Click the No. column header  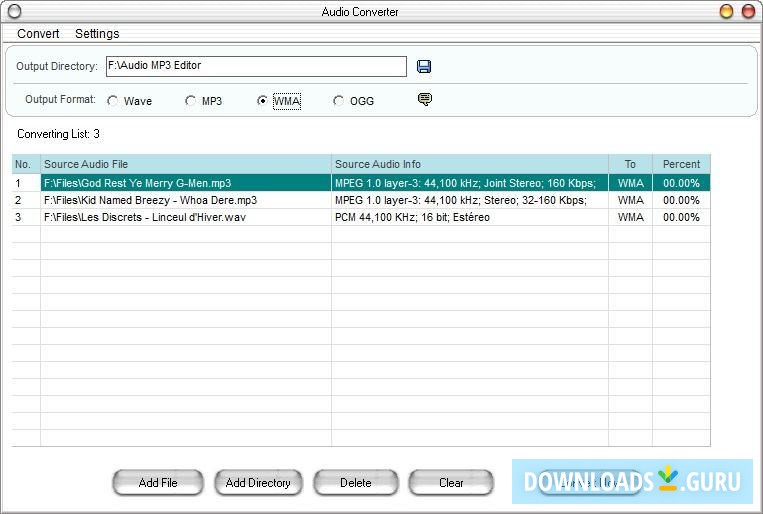pos(26,164)
